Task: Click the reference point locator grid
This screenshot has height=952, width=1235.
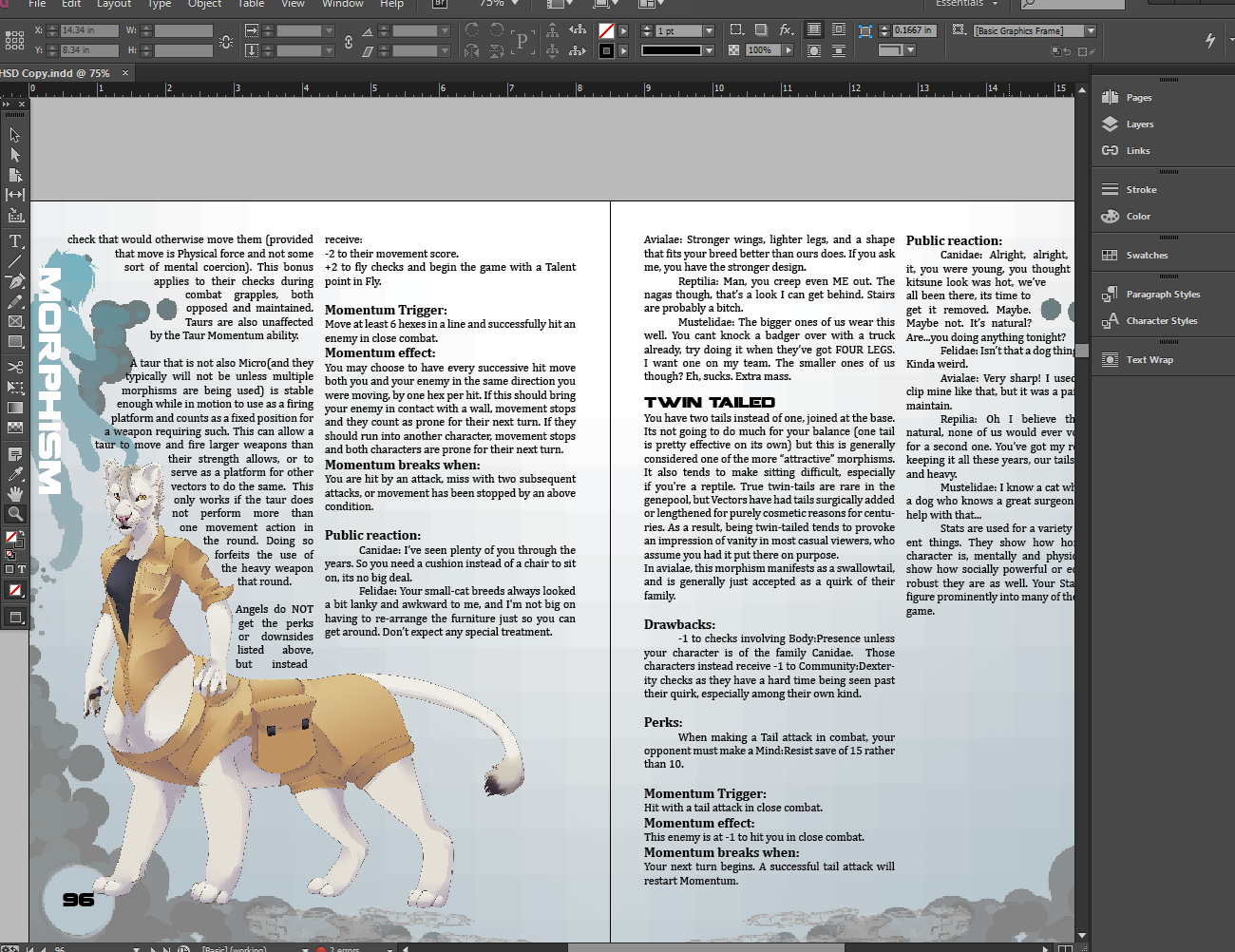Action: click(14, 40)
